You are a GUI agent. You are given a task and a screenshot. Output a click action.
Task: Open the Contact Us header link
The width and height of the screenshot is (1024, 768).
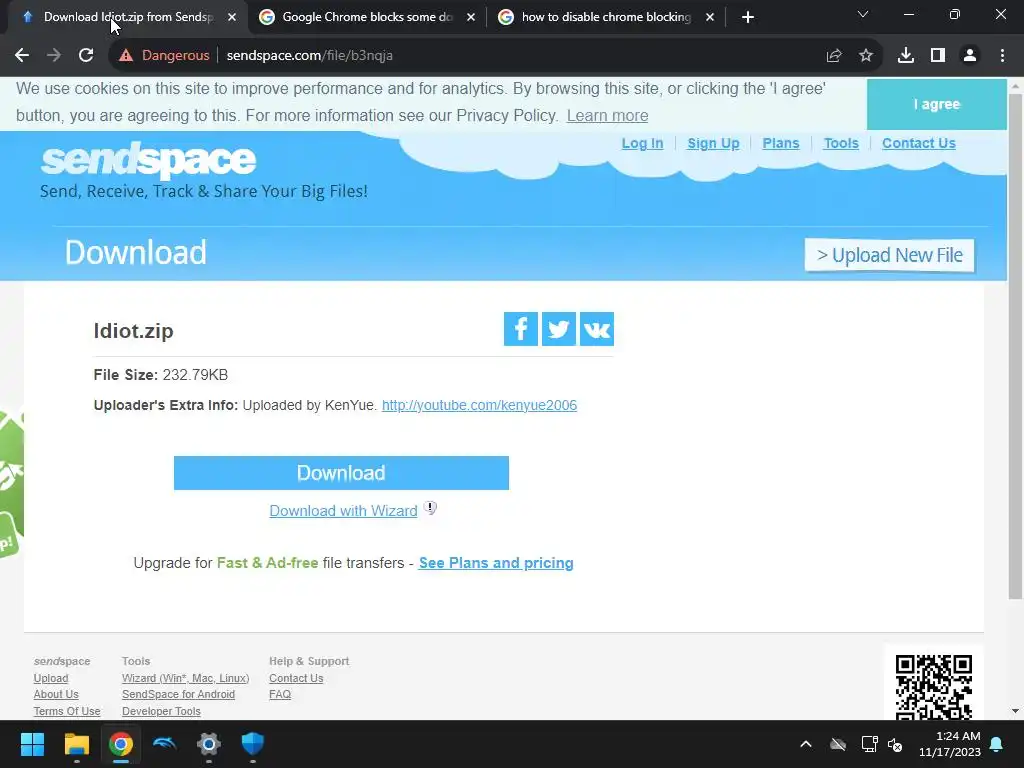coord(918,143)
